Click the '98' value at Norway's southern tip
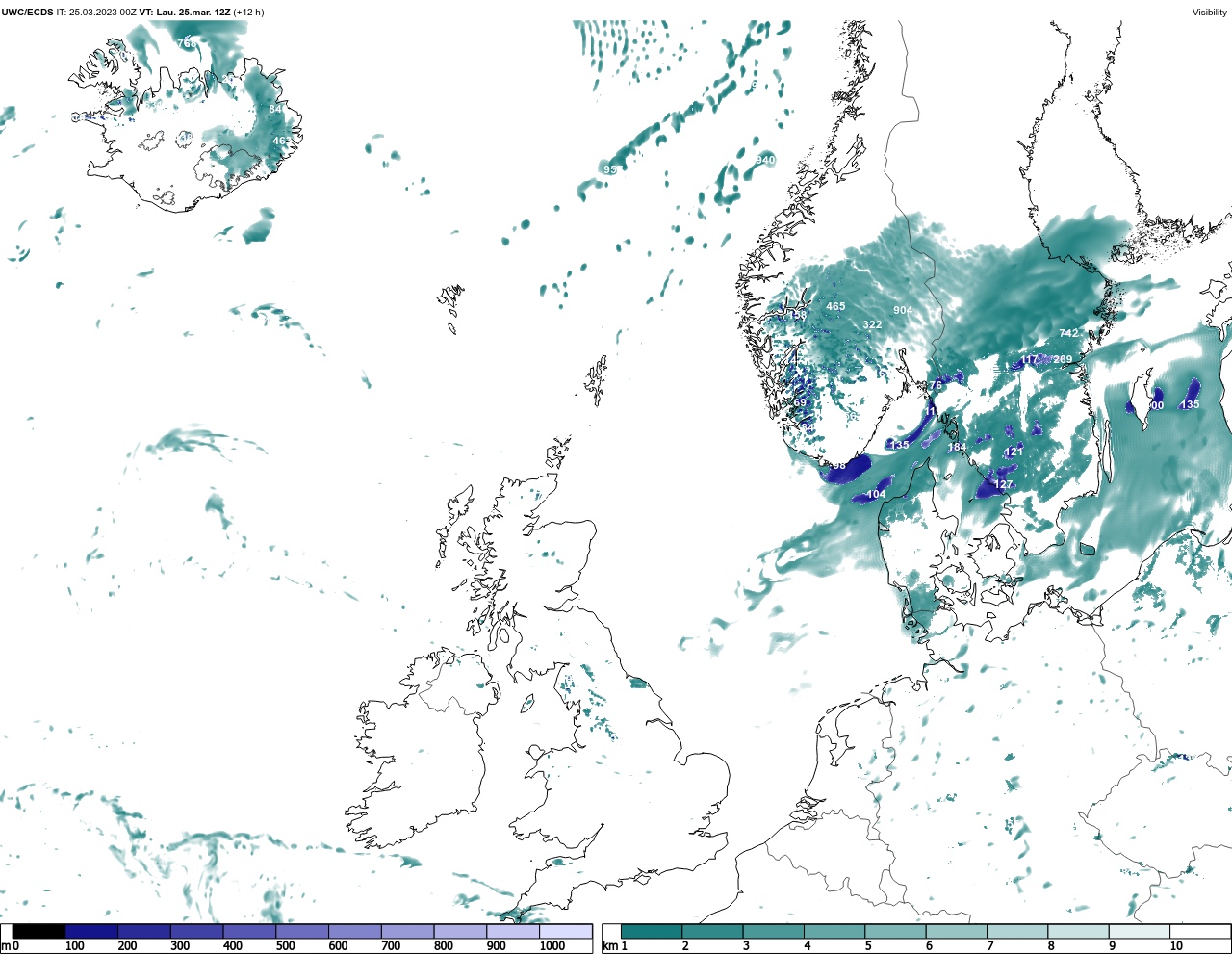 pyautogui.click(x=839, y=466)
